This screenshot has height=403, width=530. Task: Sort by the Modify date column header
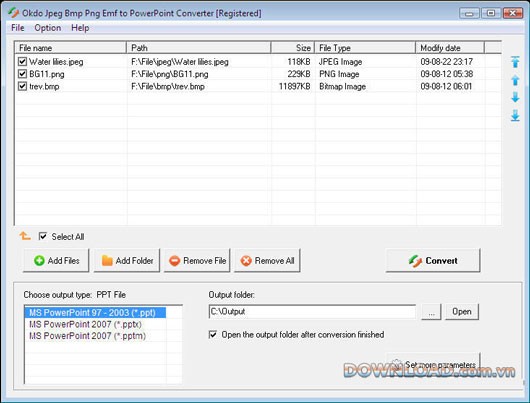click(450, 48)
